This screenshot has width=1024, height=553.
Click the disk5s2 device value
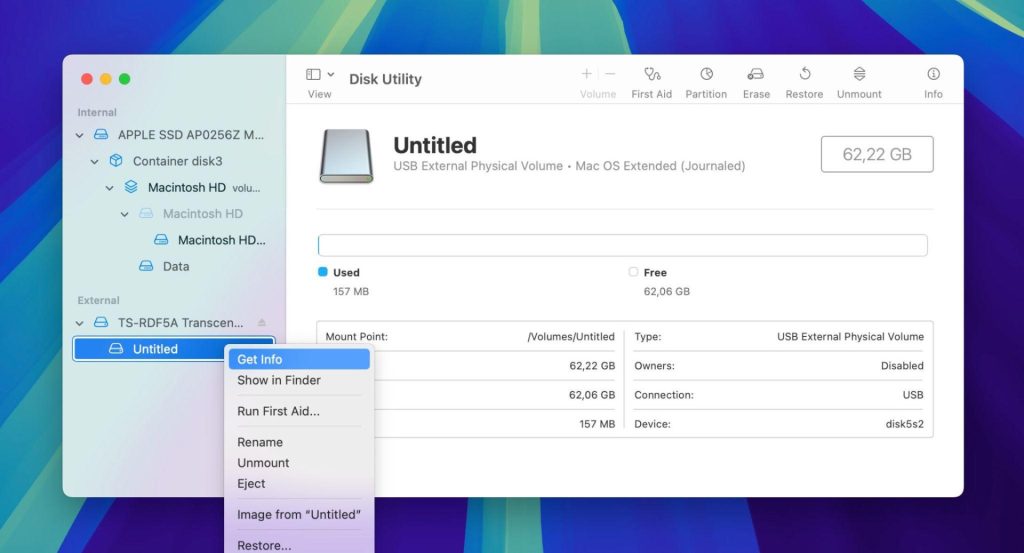(904, 424)
